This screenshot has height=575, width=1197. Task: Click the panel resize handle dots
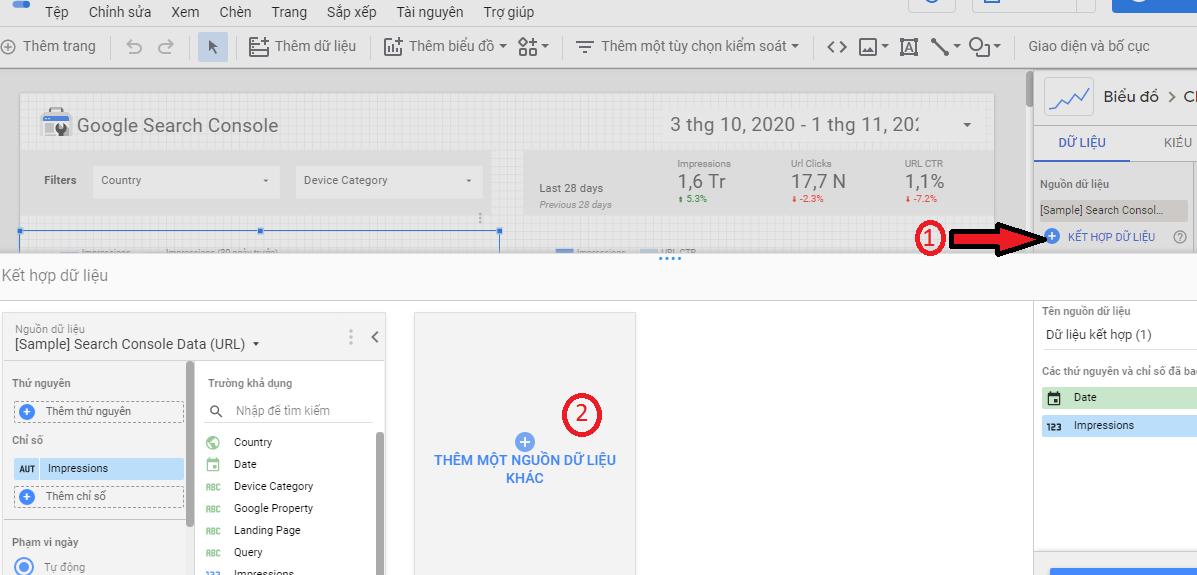pyautogui.click(x=669, y=259)
